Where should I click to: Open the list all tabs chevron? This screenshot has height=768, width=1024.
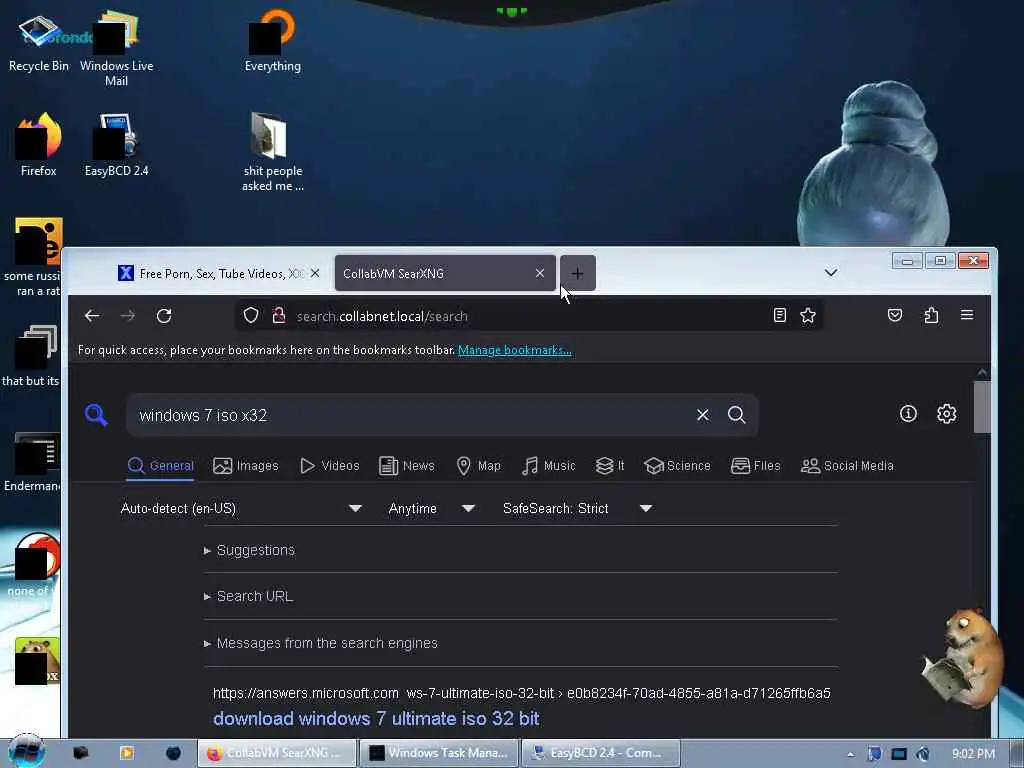click(831, 272)
